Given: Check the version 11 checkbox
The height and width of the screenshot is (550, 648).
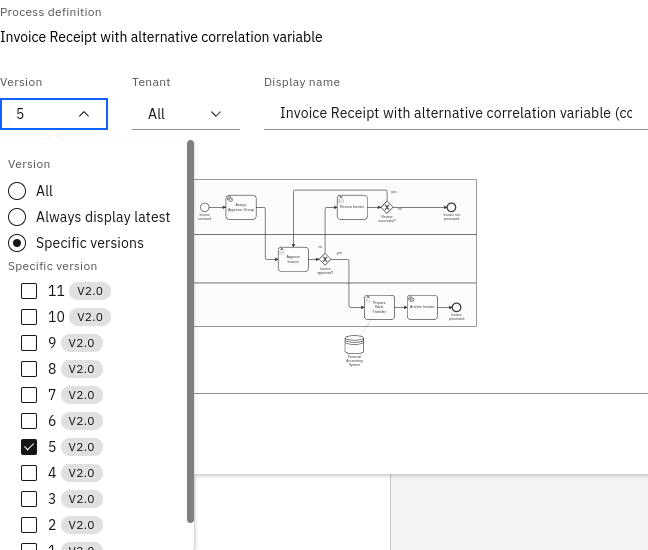Looking at the screenshot, I should [29, 291].
